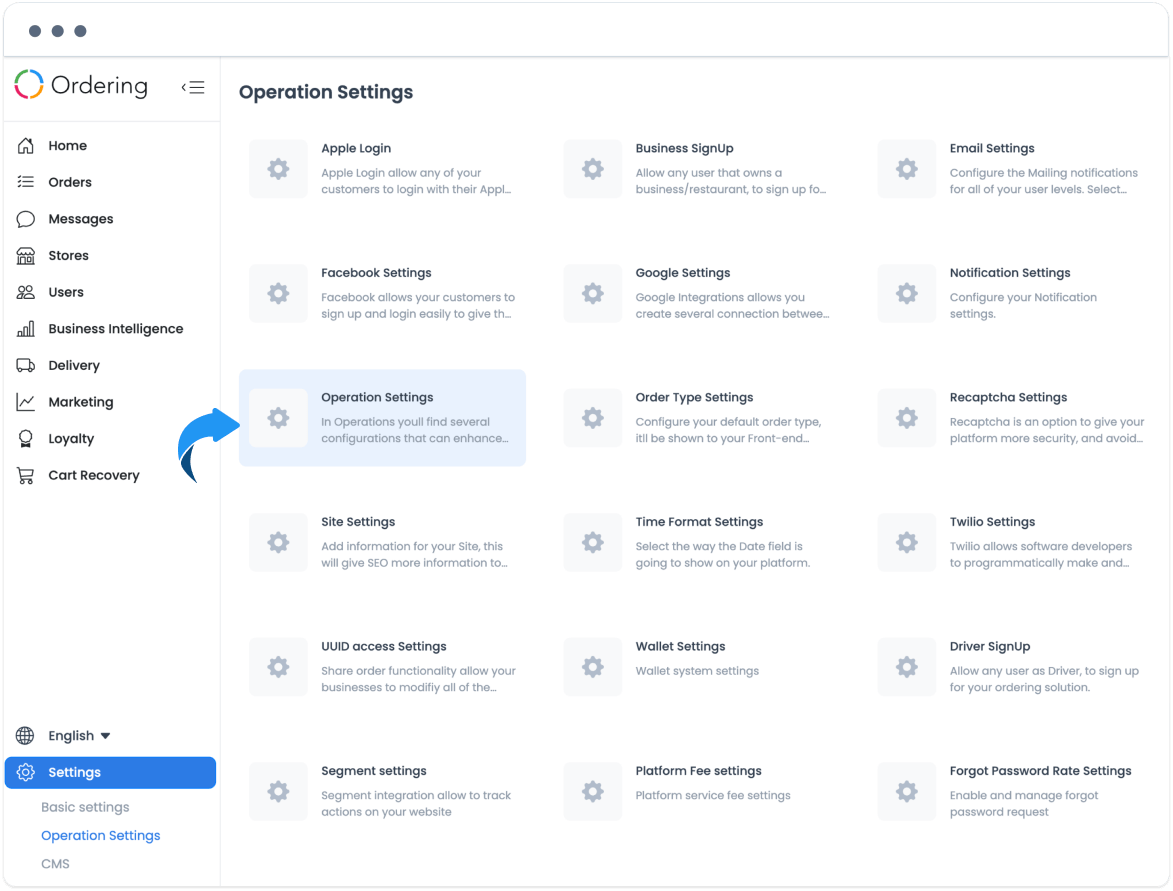Click the 'Operation Settings' page heading

coord(326,92)
